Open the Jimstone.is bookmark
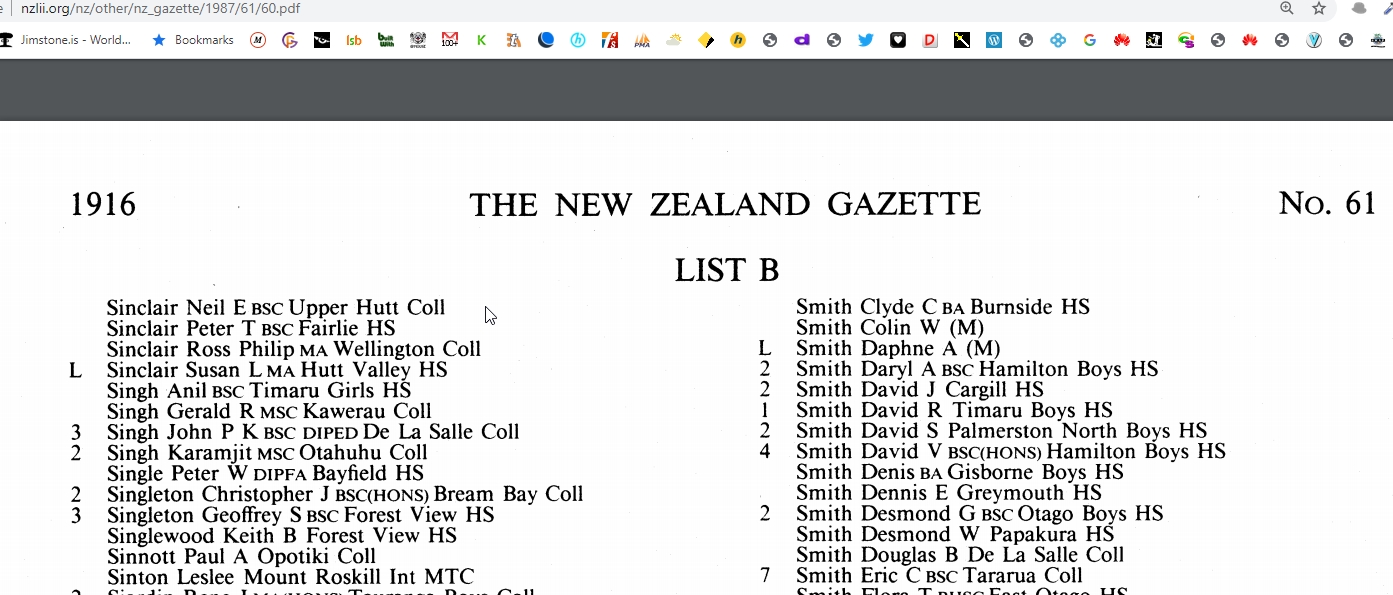The height and width of the screenshot is (595, 1393). [66, 40]
